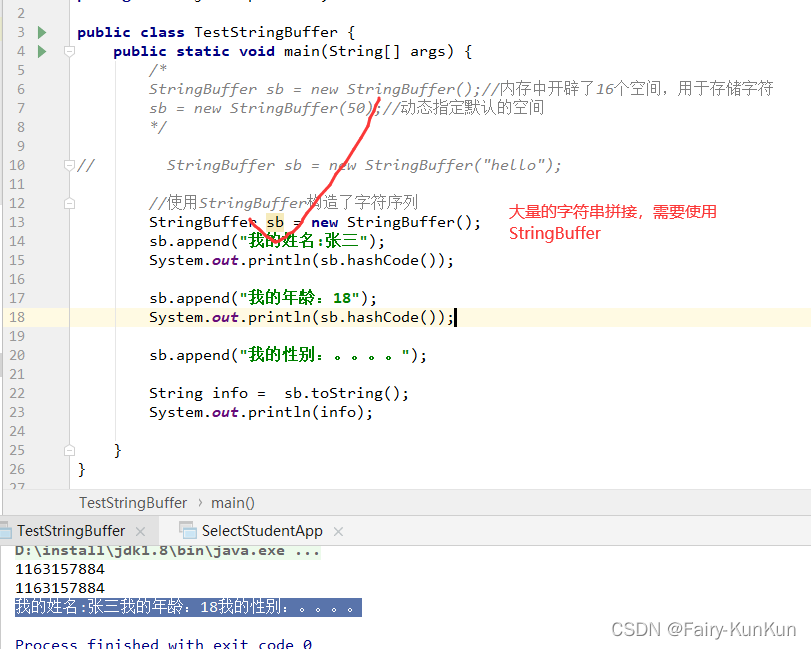811x649 pixels.
Task: Run the TestStringBuffer class via green gutter arrow
Action: (40, 32)
